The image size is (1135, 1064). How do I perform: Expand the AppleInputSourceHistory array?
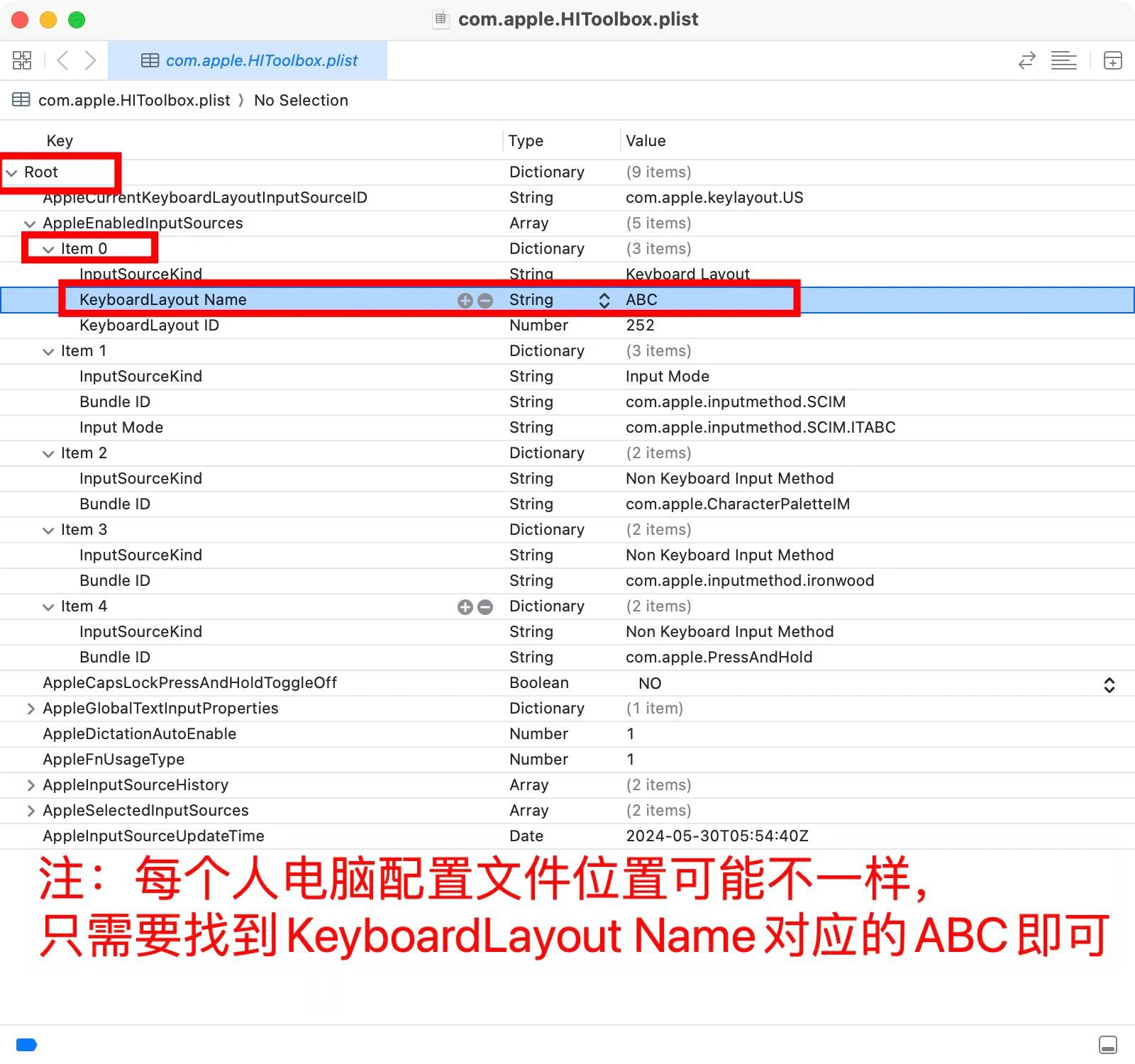(x=31, y=785)
